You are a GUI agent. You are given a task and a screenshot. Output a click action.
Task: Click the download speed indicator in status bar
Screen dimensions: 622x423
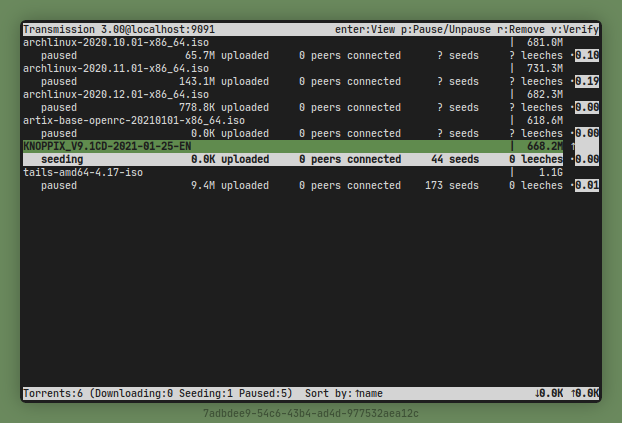552,394
